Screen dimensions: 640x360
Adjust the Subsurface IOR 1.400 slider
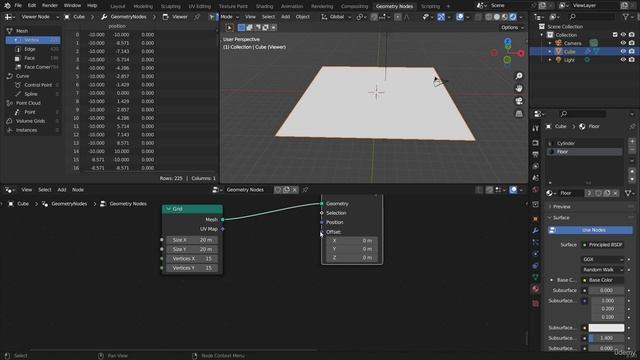click(606, 338)
